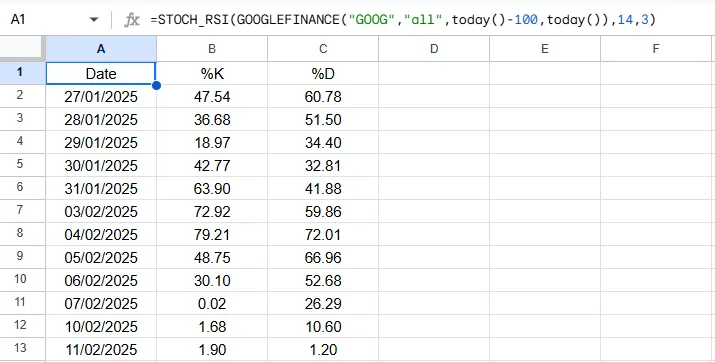Image resolution: width=715 pixels, height=362 pixels.
Task: Select cell with date 31/01/2025
Action: coord(101,188)
